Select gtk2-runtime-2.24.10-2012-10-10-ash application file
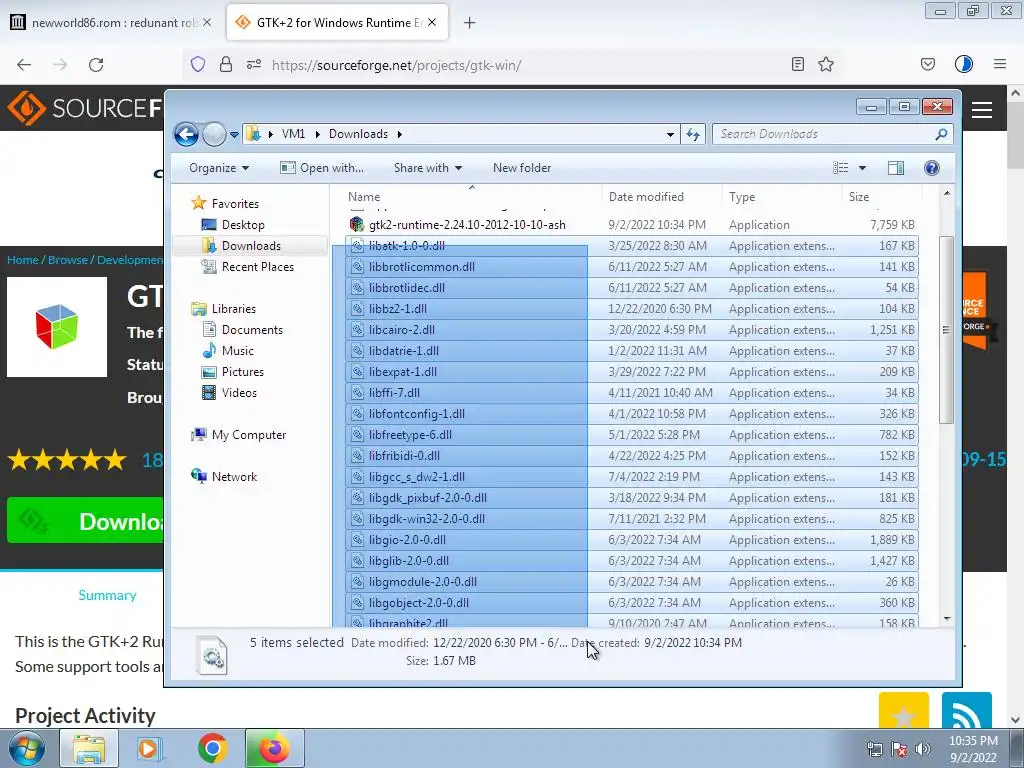The image size is (1024, 768). [x=632, y=225]
